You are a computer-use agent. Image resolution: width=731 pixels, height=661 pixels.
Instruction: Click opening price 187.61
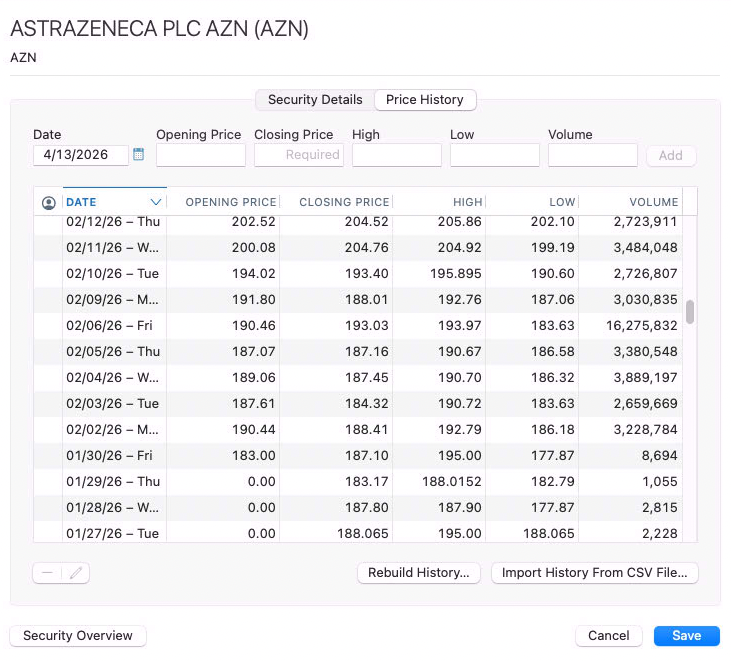point(254,404)
